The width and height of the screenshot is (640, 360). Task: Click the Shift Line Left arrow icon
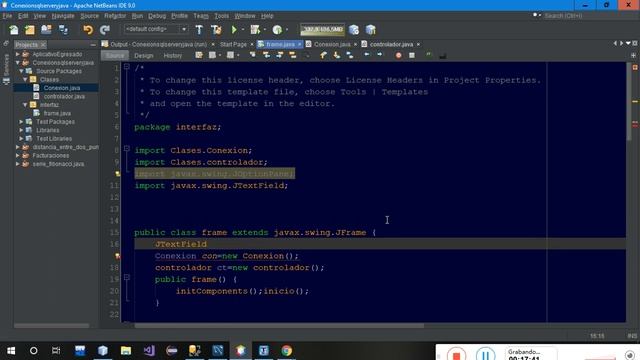367,55
